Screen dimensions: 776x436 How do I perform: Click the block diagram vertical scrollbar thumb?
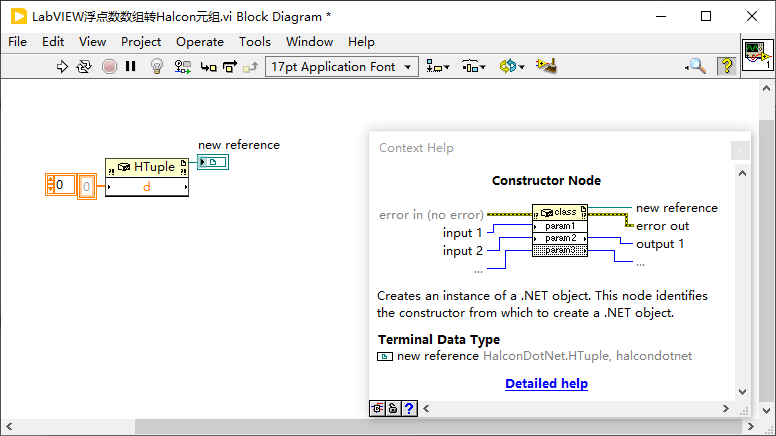[x=767, y=262]
